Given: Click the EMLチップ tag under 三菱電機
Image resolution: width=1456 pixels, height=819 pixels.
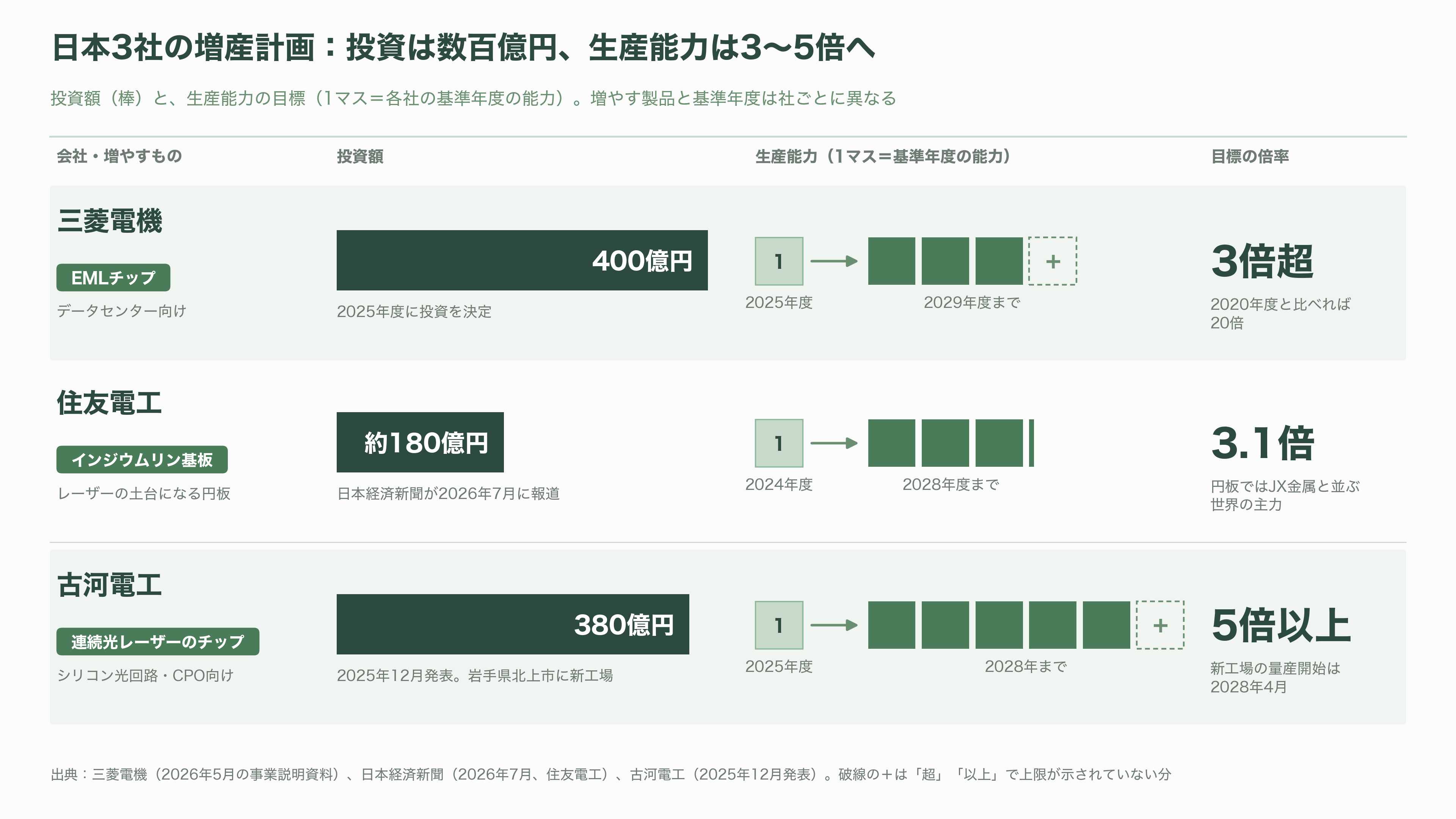Looking at the screenshot, I should (x=113, y=278).
